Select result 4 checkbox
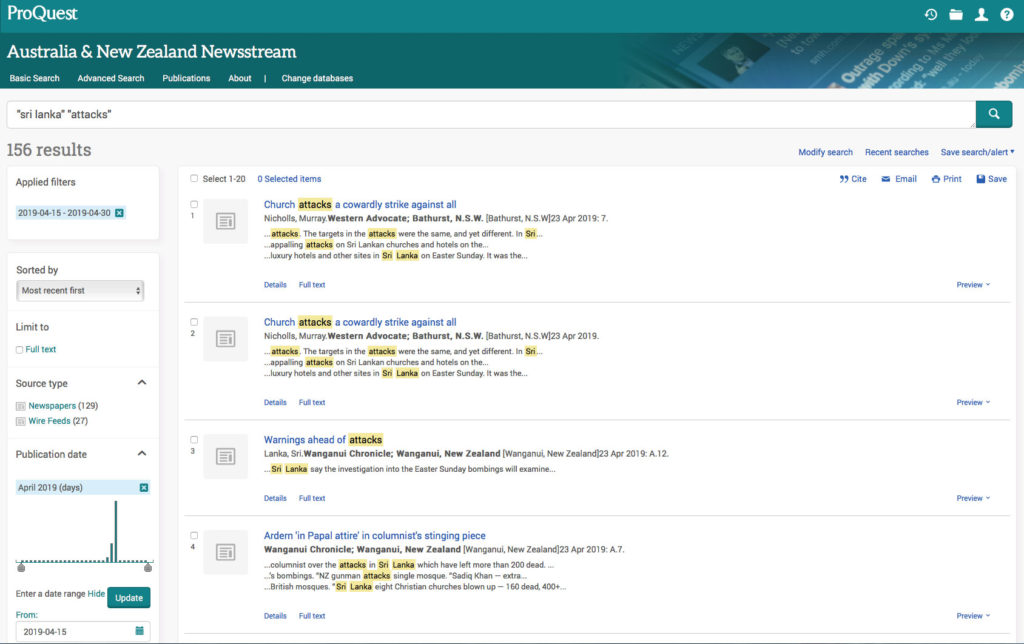The height and width of the screenshot is (644, 1024). point(194,536)
